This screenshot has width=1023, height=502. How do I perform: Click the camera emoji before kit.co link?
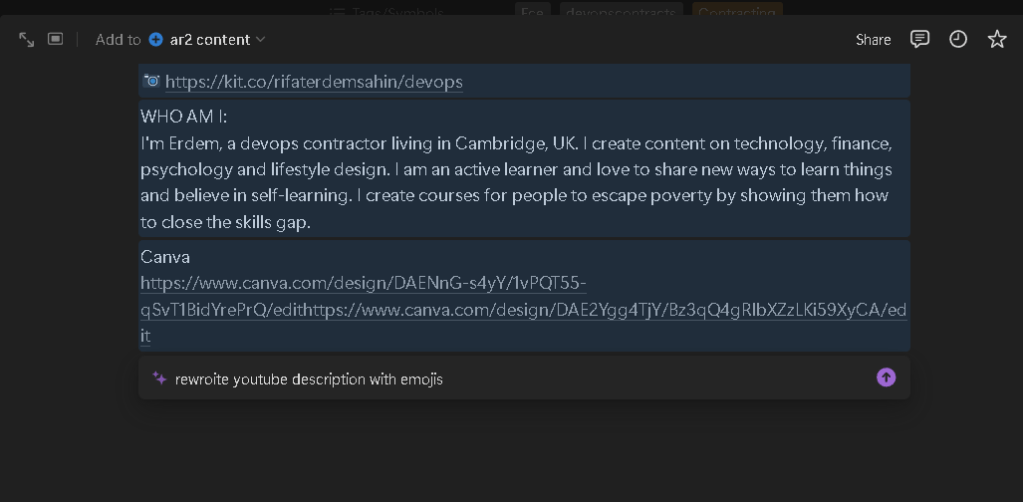click(x=151, y=81)
